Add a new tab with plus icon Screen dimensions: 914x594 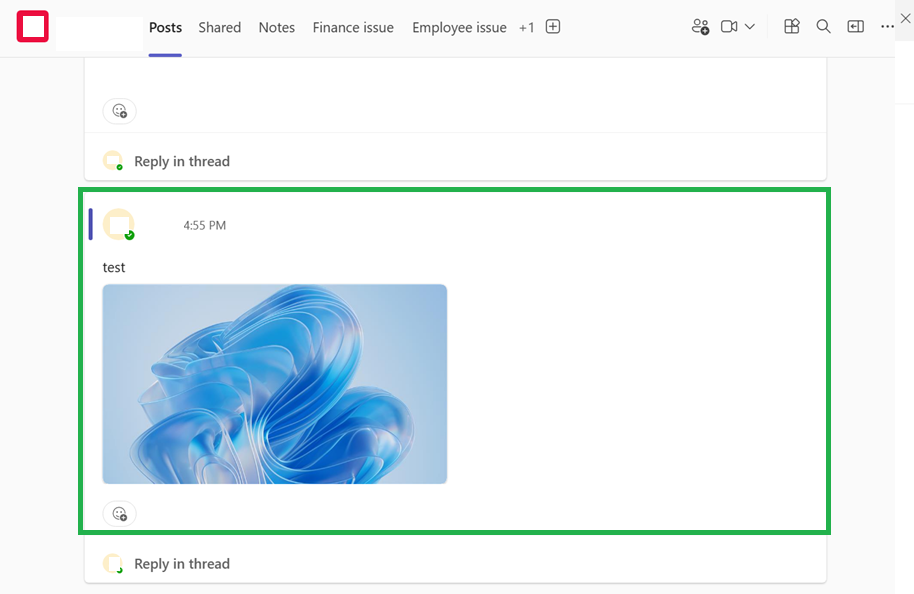pos(553,27)
